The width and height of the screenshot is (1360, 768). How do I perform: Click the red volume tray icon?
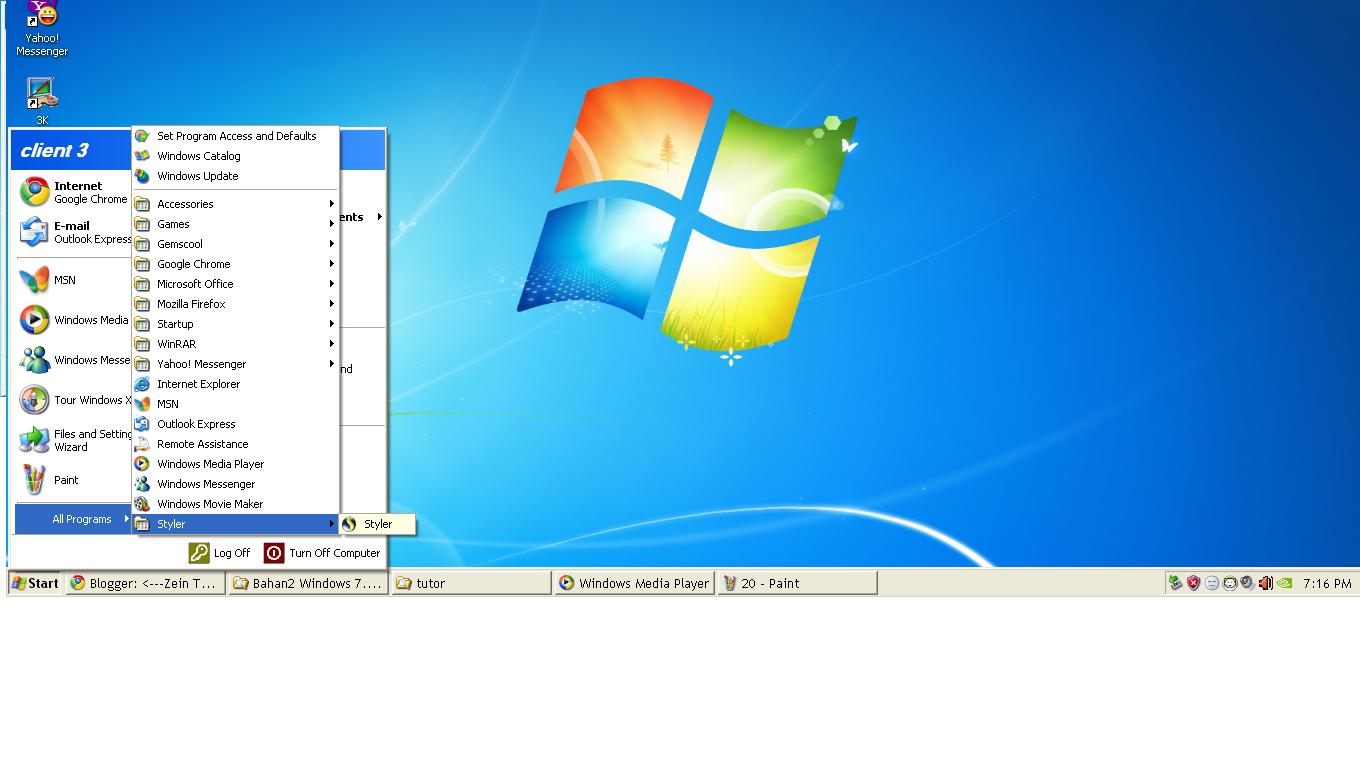point(1265,583)
